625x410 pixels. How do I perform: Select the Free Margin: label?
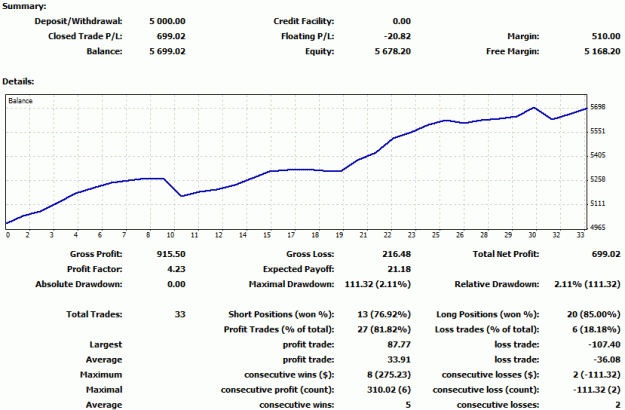[513, 51]
